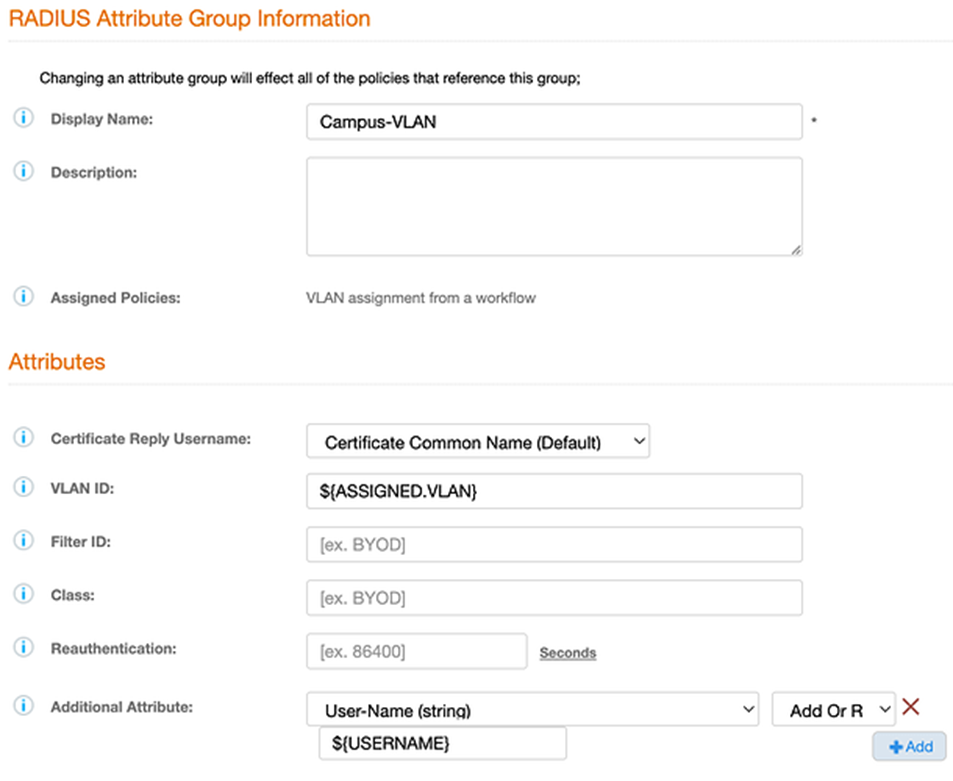
Task: Click info icon beside Description label
Action: (22, 172)
